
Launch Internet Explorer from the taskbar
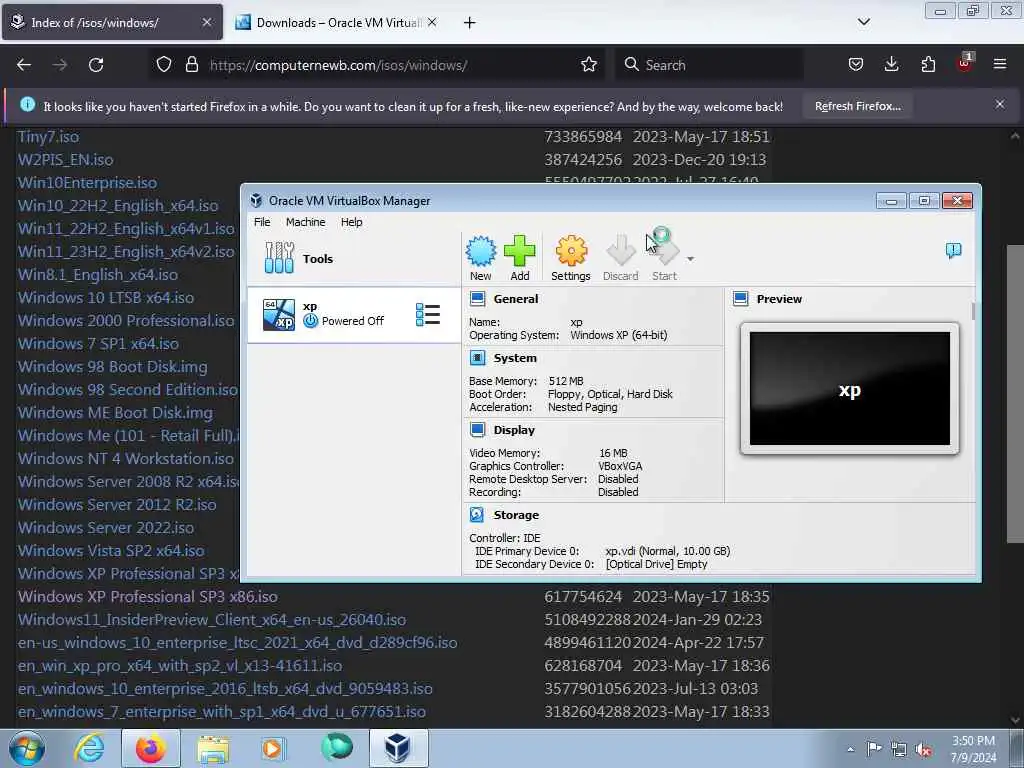pos(89,748)
